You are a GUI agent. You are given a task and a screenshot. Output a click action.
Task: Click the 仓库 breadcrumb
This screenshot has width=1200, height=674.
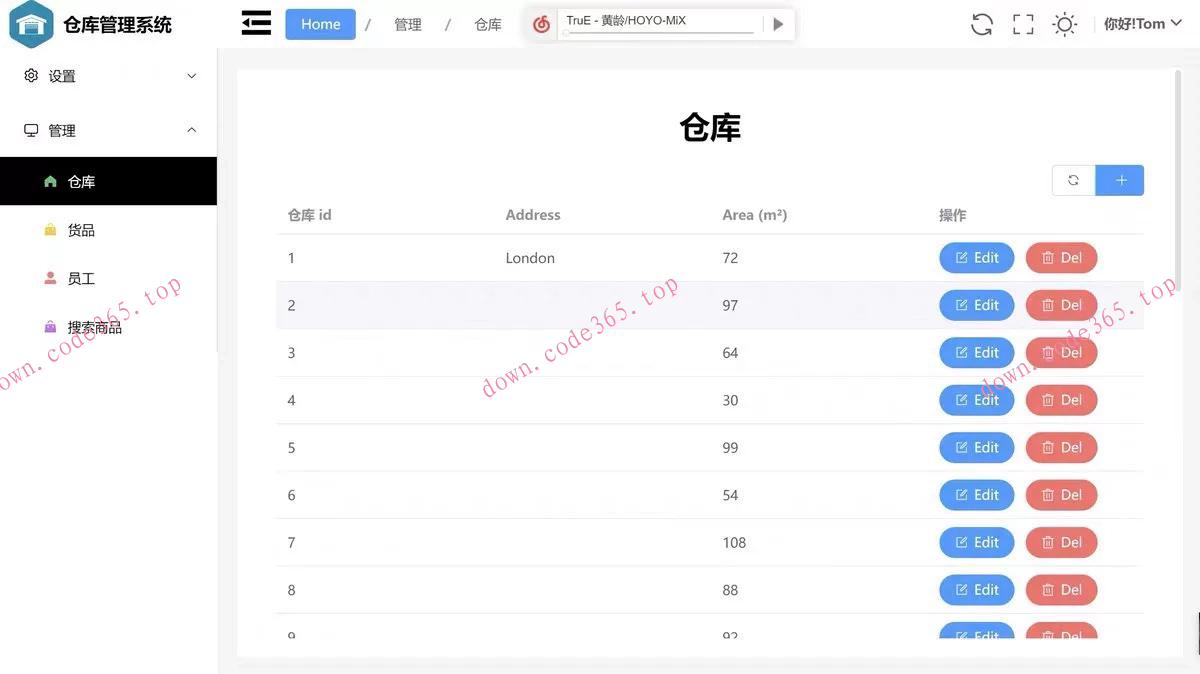[488, 24]
